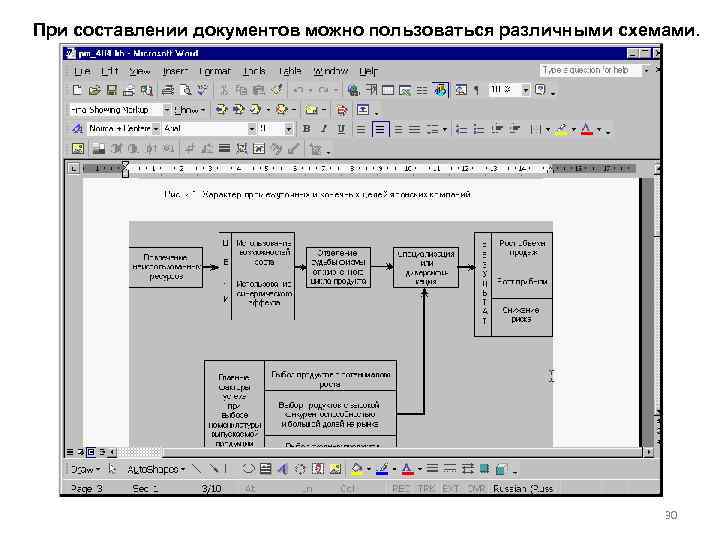The width and height of the screenshot is (720, 540).
Task: Decrease paragraph indent
Action: [496, 129]
